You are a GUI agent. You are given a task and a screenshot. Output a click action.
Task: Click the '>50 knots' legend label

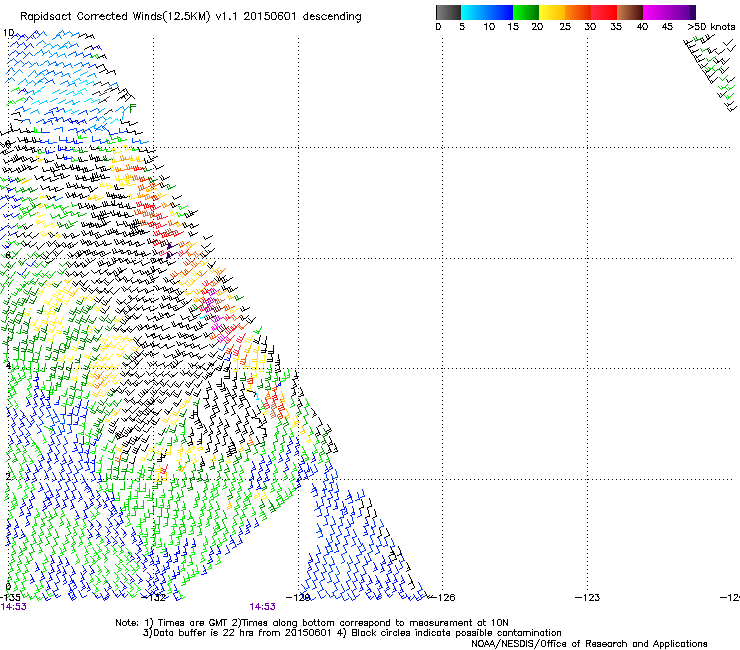711,26
